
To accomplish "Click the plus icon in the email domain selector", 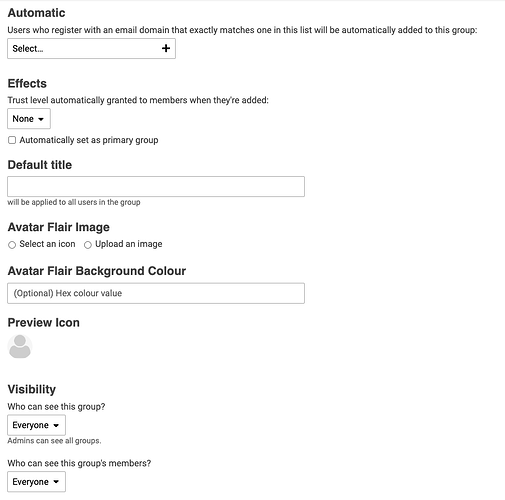I will coord(166,48).
